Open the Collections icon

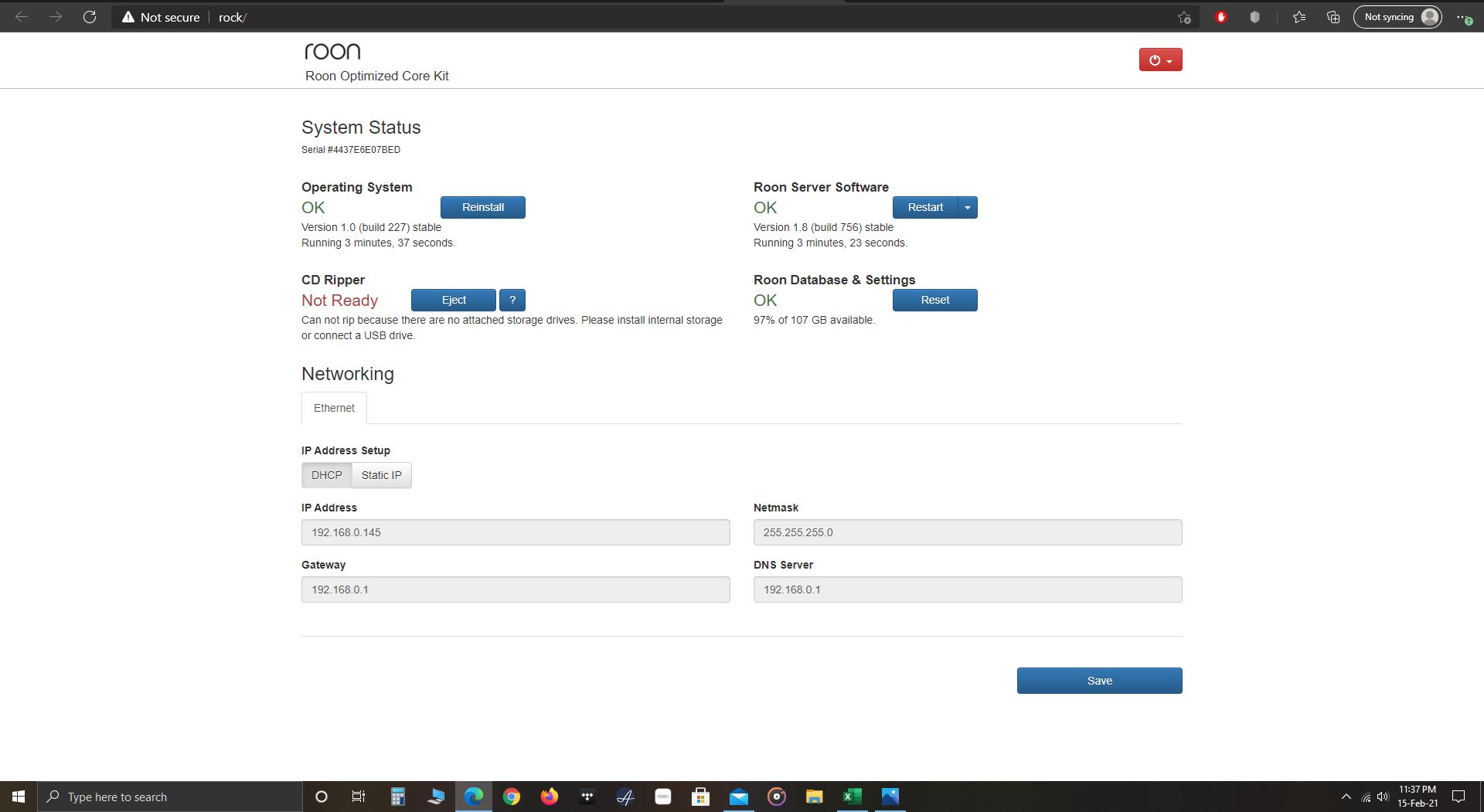(x=1333, y=17)
